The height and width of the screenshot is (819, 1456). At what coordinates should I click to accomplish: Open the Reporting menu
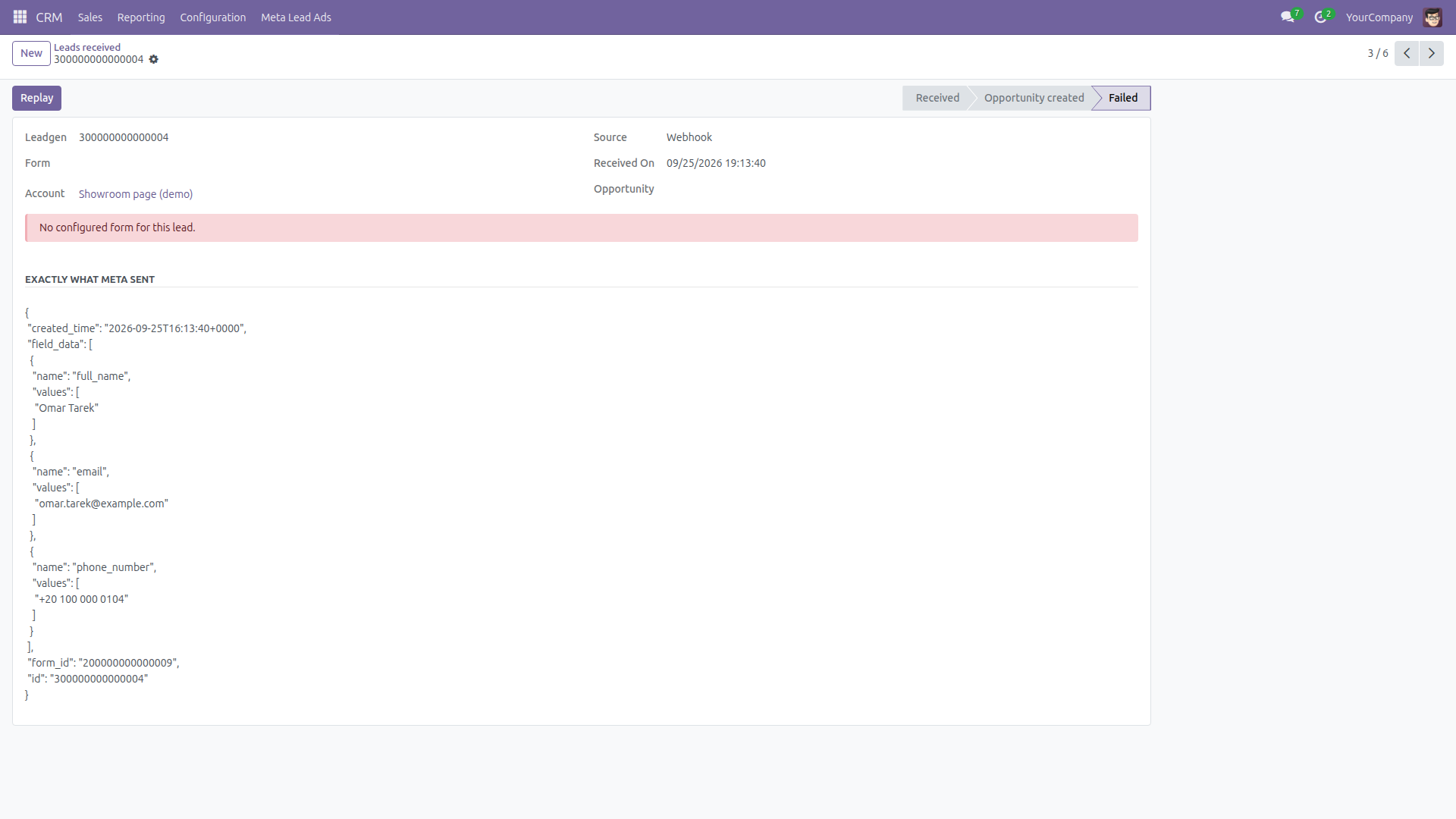tap(141, 17)
